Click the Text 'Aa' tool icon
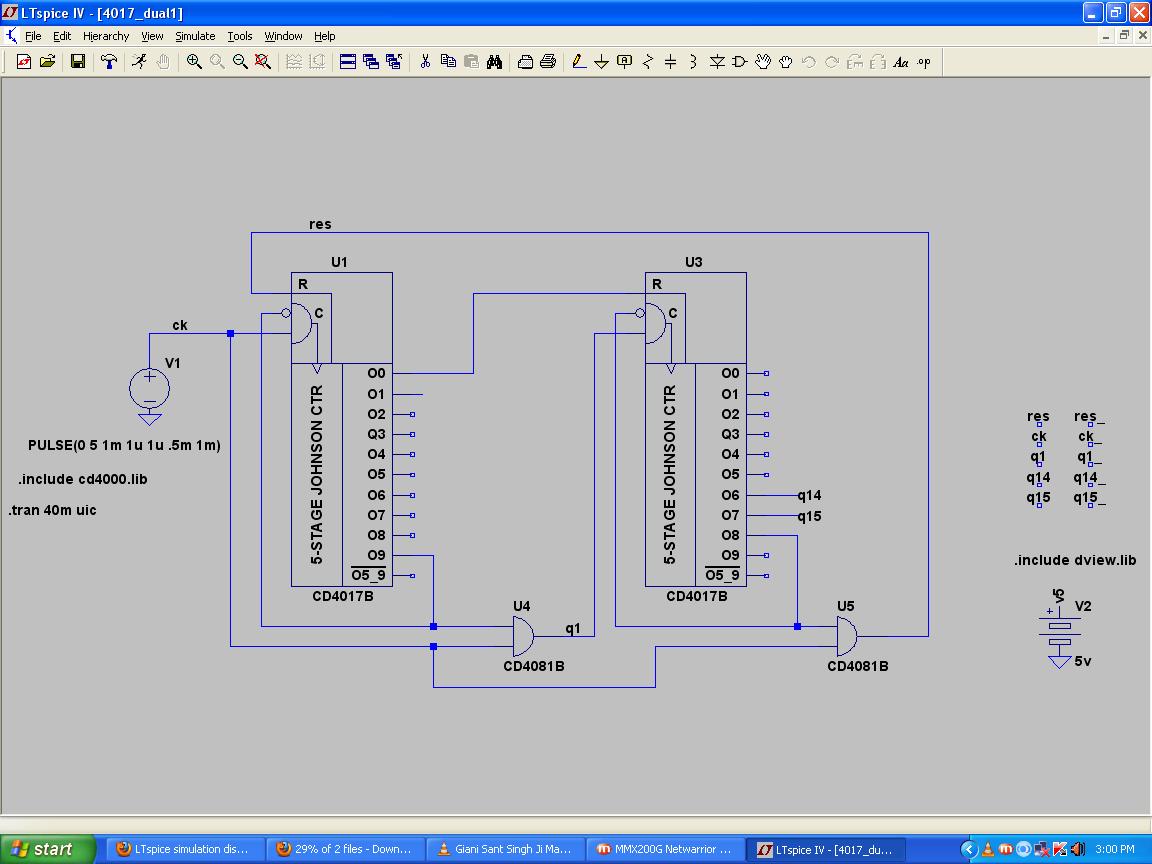 point(901,62)
